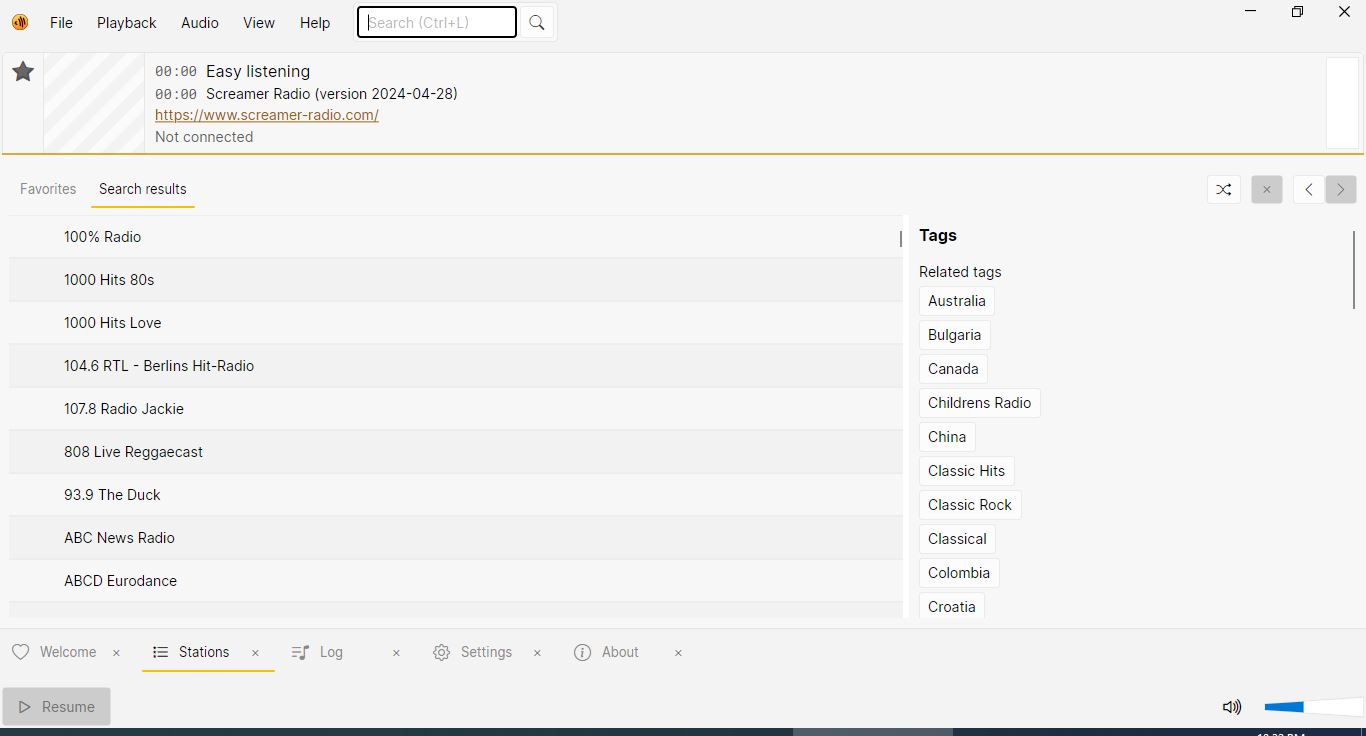Click the Search (Ctrl+L) input field

point(437,22)
